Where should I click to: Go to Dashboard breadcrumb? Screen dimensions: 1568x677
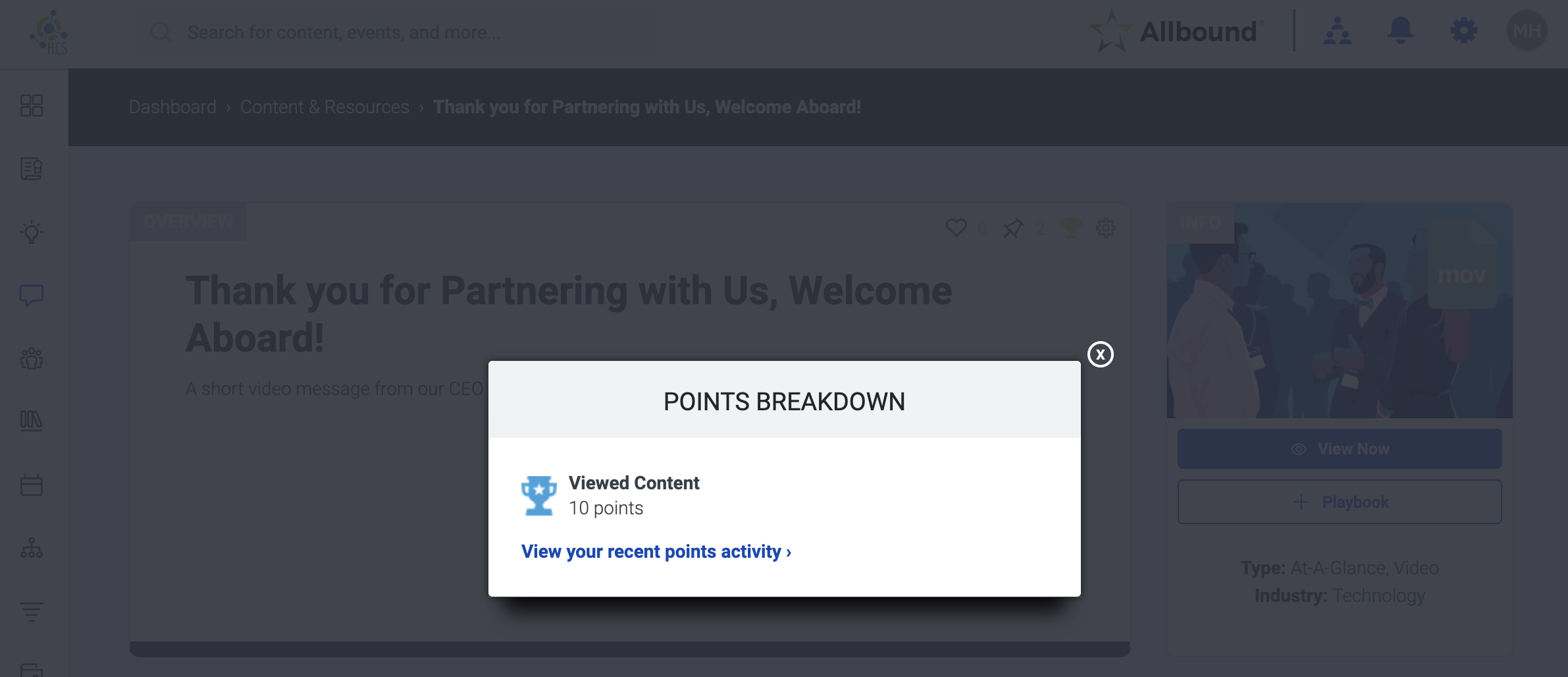coord(172,107)
